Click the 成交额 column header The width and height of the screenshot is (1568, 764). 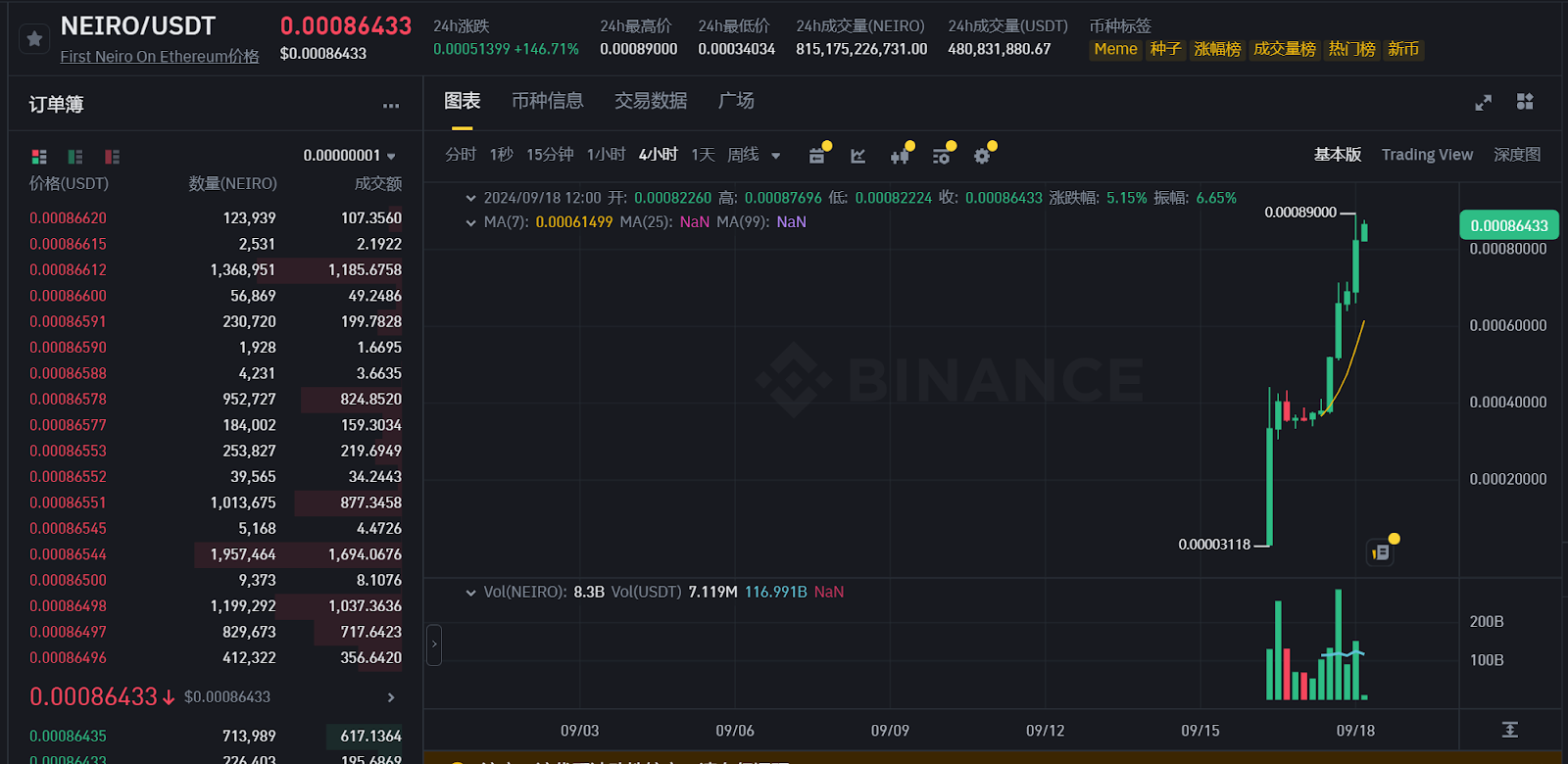[x=378, y=184]
